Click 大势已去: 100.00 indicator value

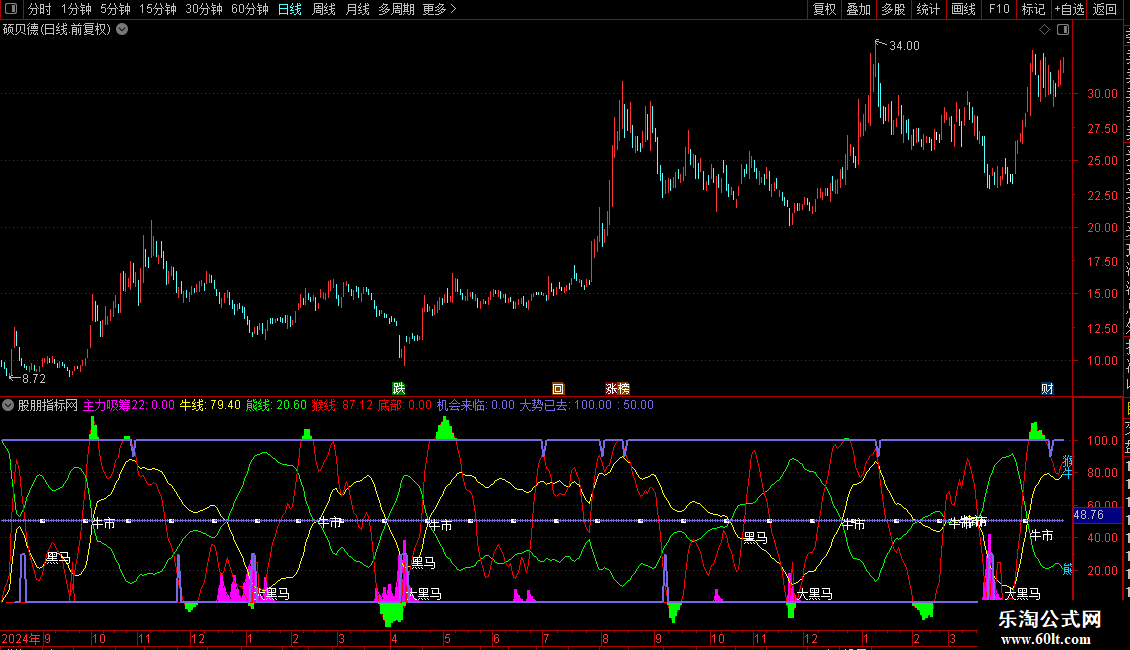coord(566,405)
